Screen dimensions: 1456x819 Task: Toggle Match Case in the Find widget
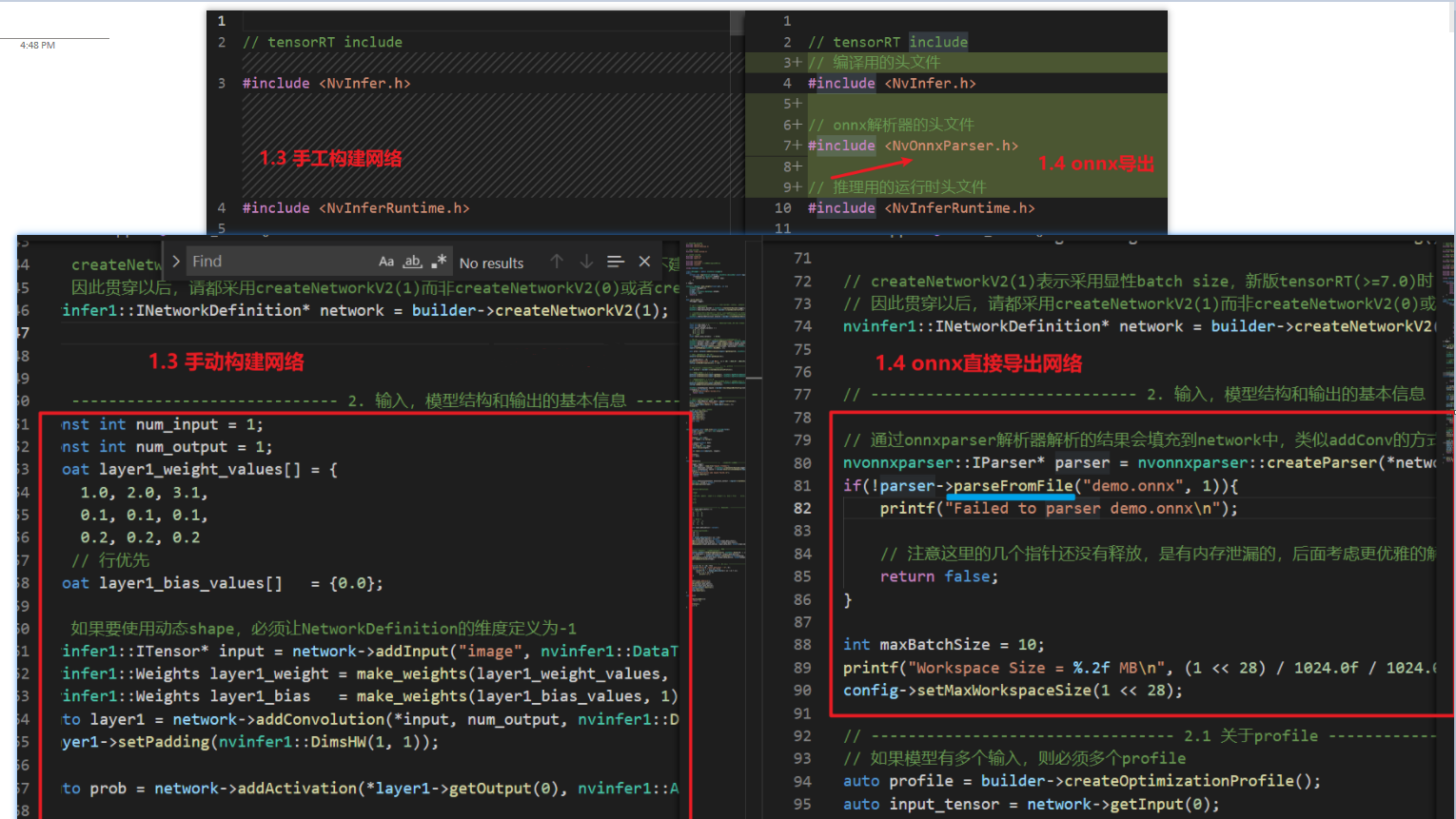tap(385, 262)
